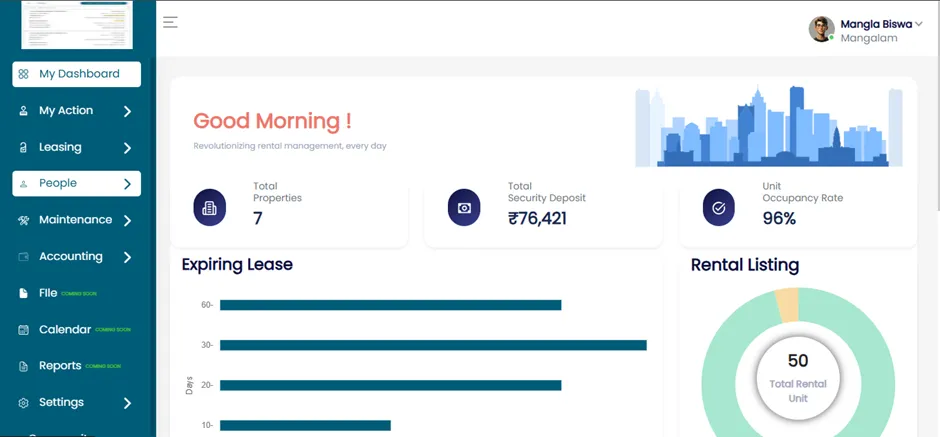Select the My Action menu label

tap(66, 110)
